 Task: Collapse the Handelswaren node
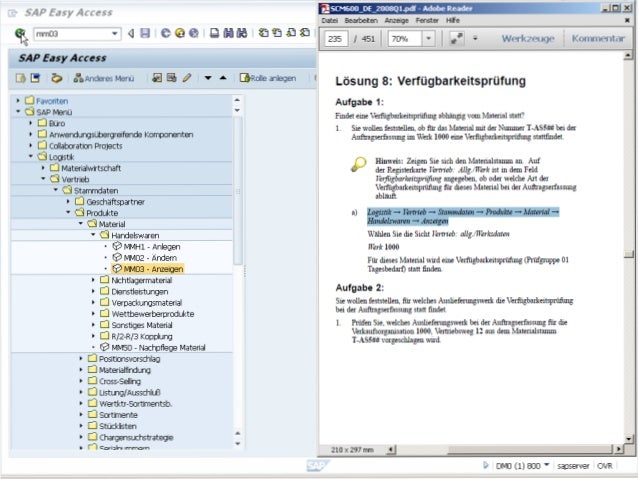(x=93, y=235)
